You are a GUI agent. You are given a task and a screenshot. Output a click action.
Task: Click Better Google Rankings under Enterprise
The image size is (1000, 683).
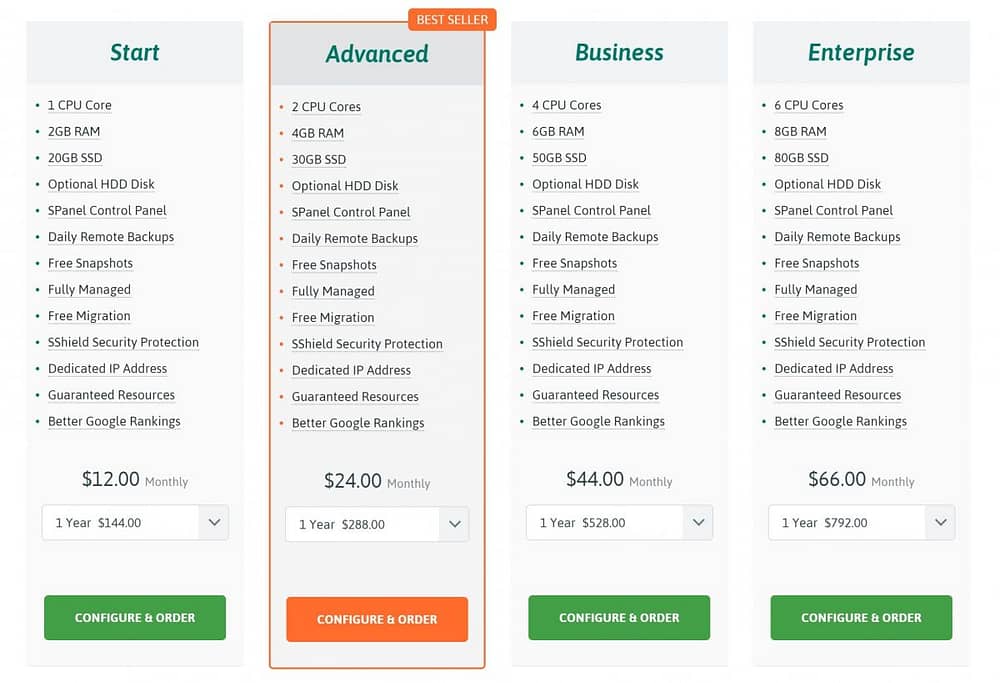(x=841, y=422)
